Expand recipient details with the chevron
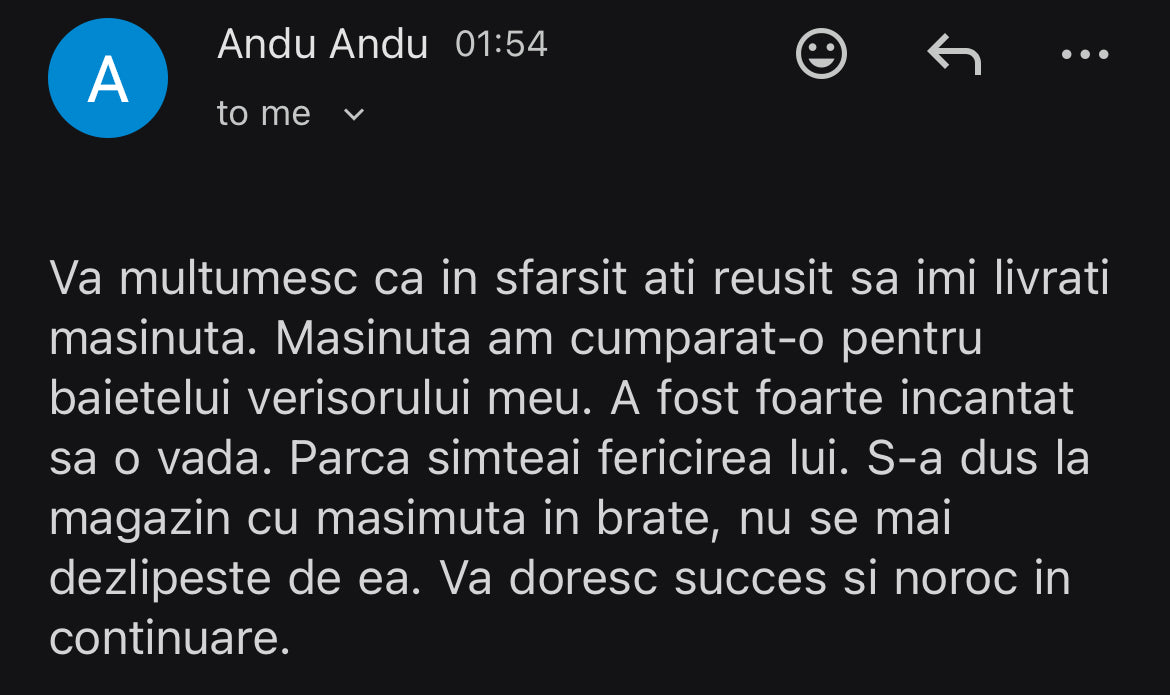This screenshot has height=695, width=1170. click(354, 115)
